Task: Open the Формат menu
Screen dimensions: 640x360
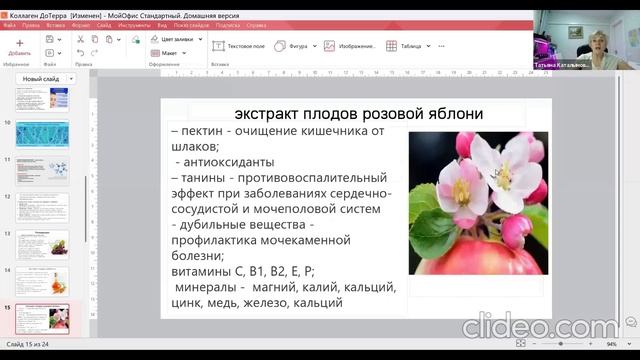Action: [81, 25]
